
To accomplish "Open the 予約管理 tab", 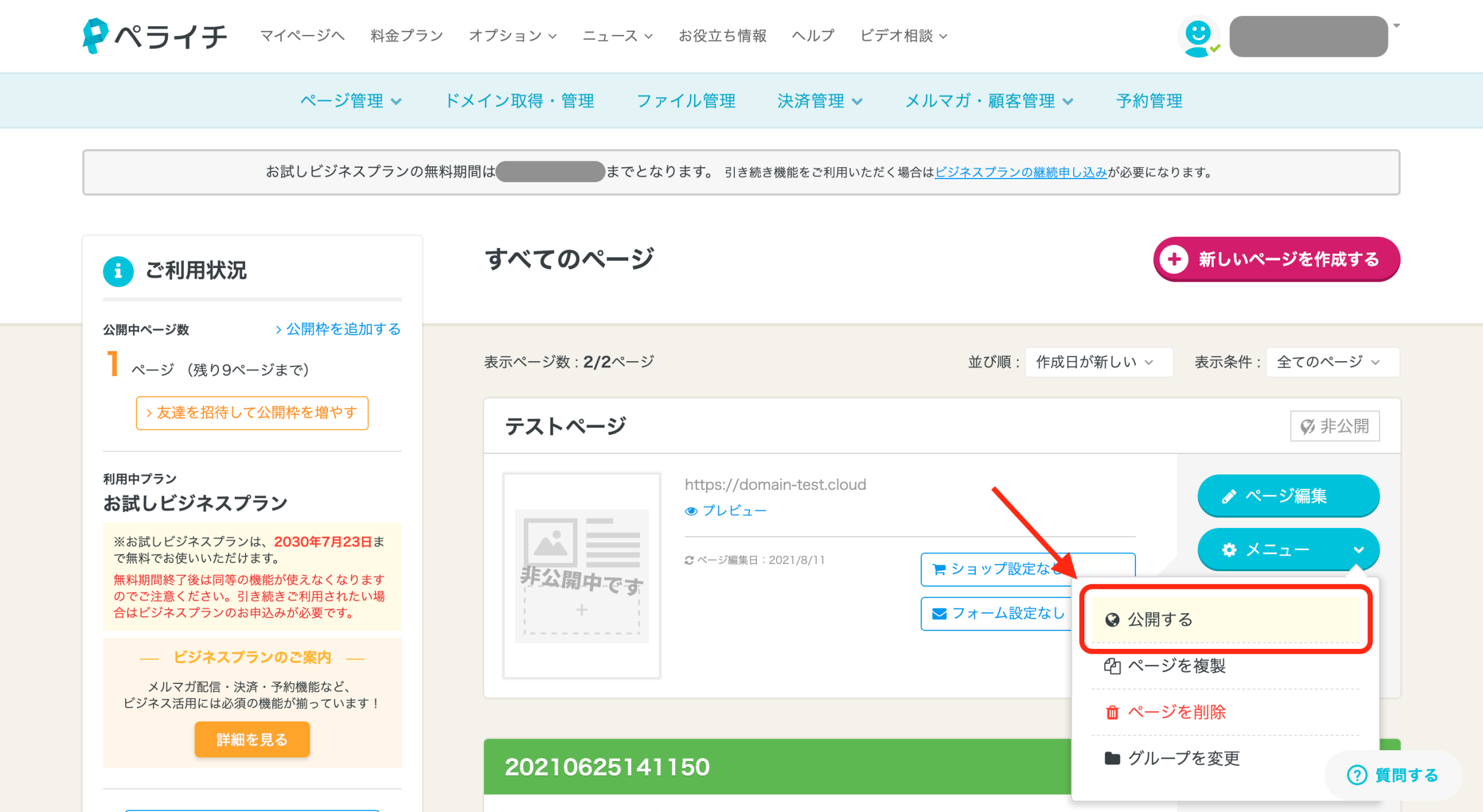I will 1149,101.
